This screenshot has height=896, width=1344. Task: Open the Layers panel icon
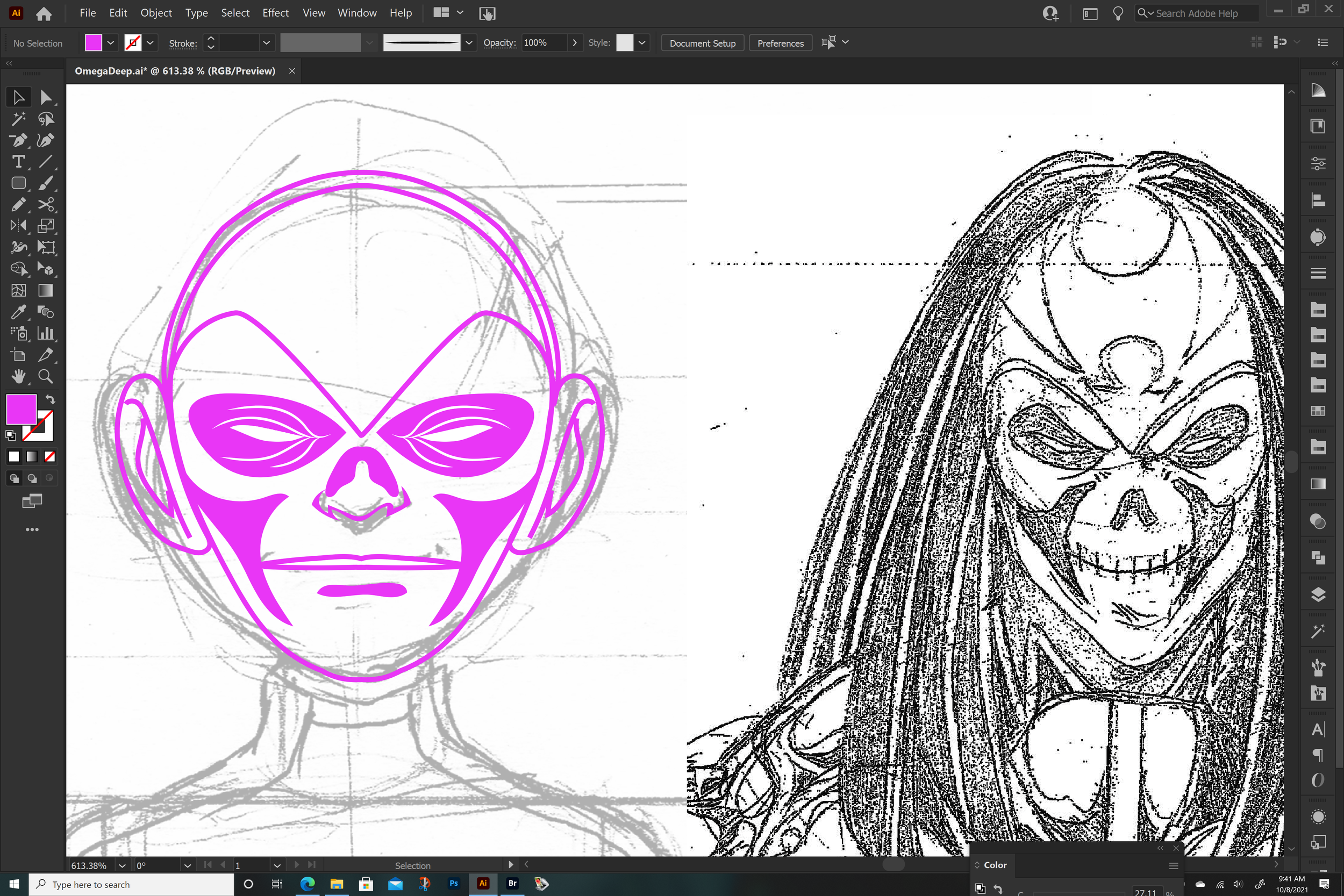[x=1318, y=594]
